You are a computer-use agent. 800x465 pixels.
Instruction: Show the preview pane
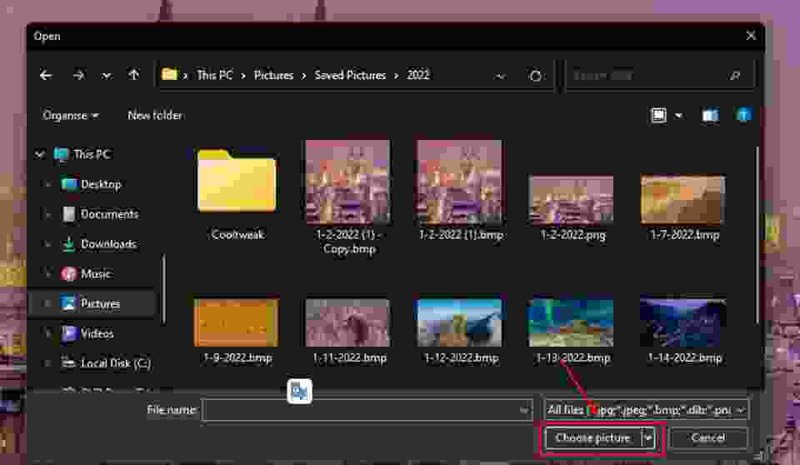710,115
